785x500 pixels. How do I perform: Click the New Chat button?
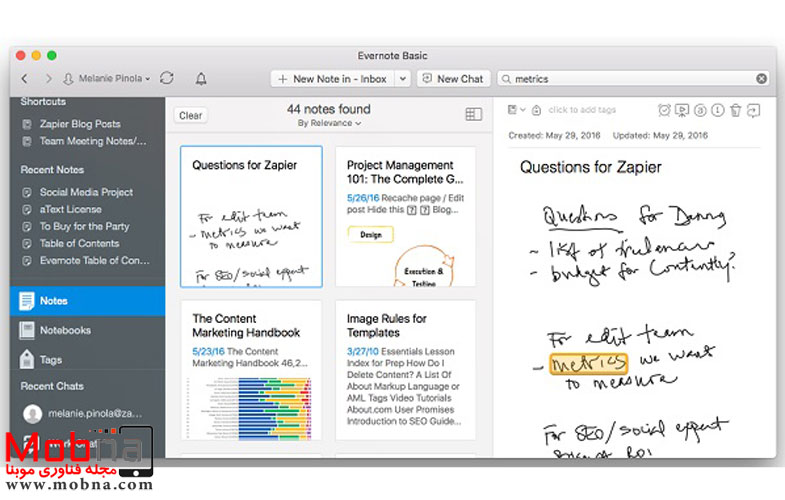pyautogui.click(x=453, y=78)
